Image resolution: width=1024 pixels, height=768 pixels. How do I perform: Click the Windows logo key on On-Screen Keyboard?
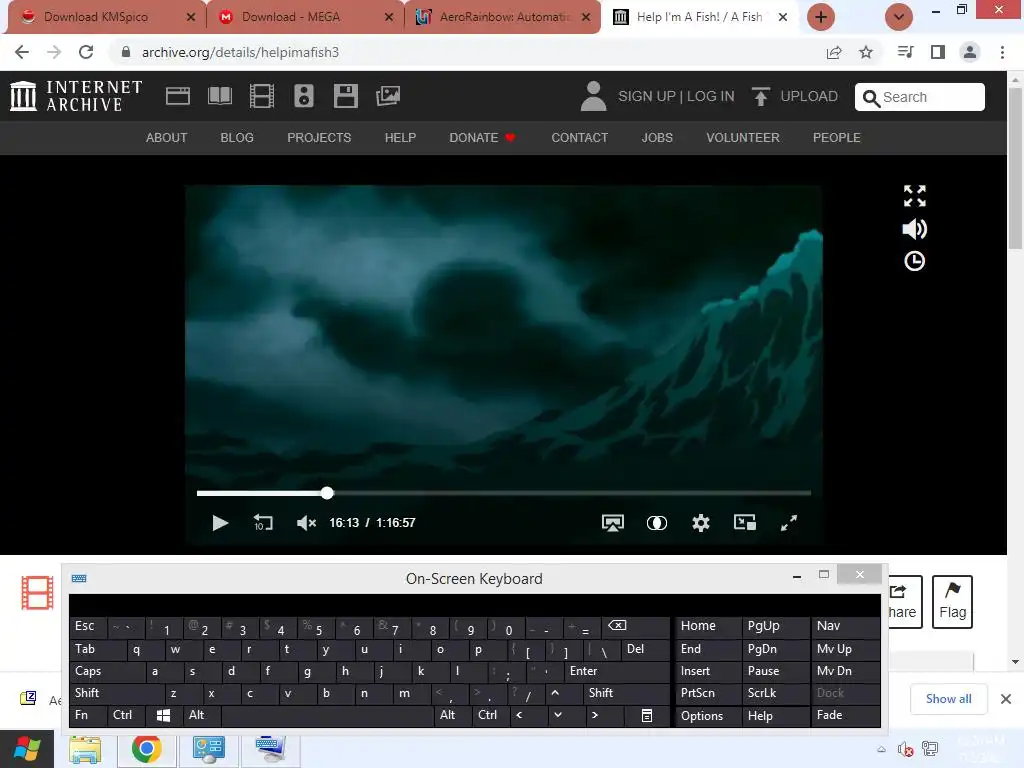tap(163, 715)
